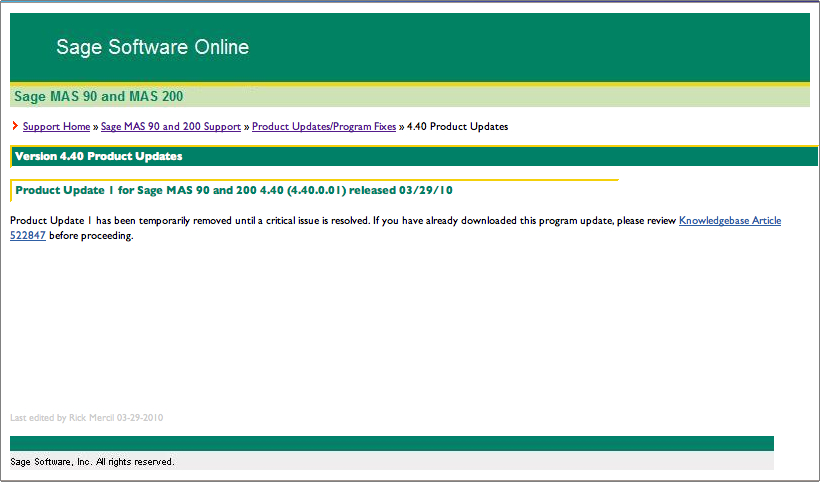Click the Sage Software Online banner title

click(153, 47)
